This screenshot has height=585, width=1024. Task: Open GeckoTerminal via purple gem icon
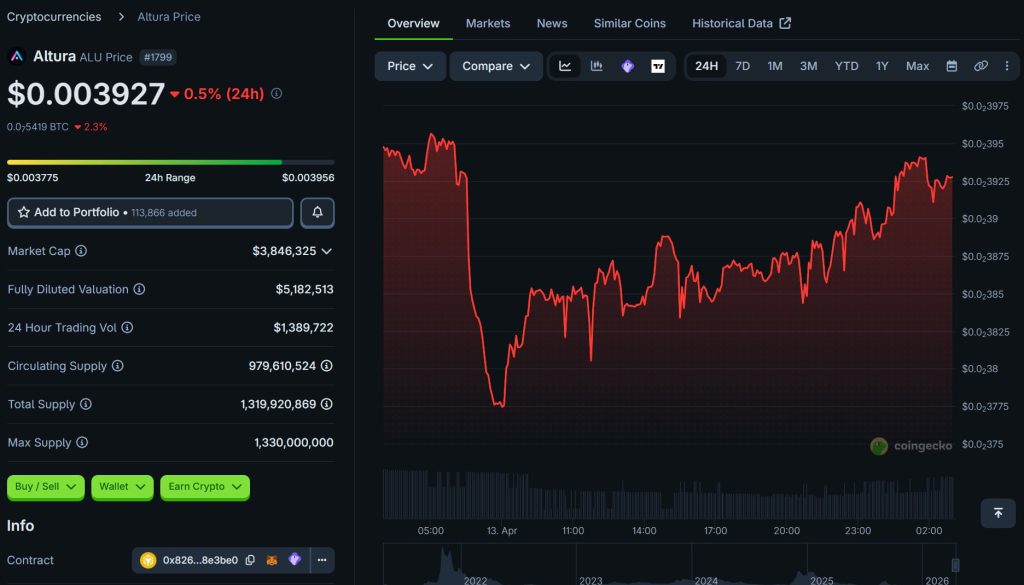(x=629, y=65)
